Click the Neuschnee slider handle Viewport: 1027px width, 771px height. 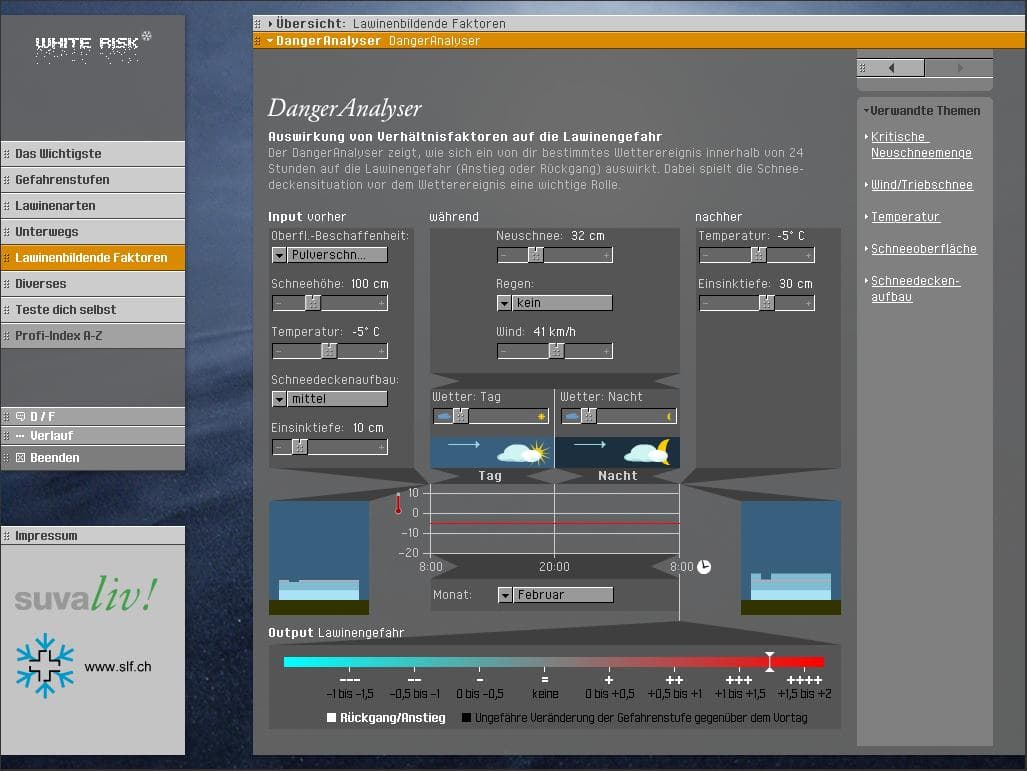point(535,255)
